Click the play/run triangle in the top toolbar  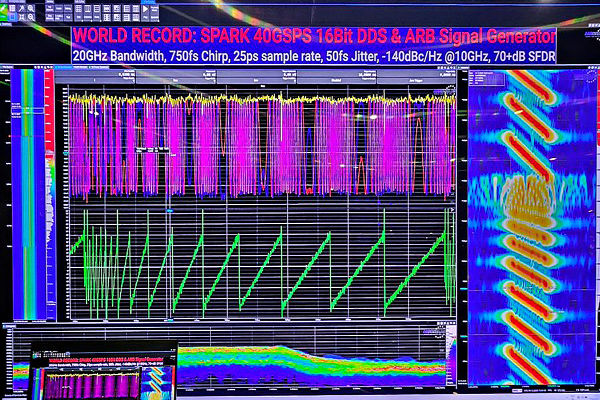[x=146, y=8]
